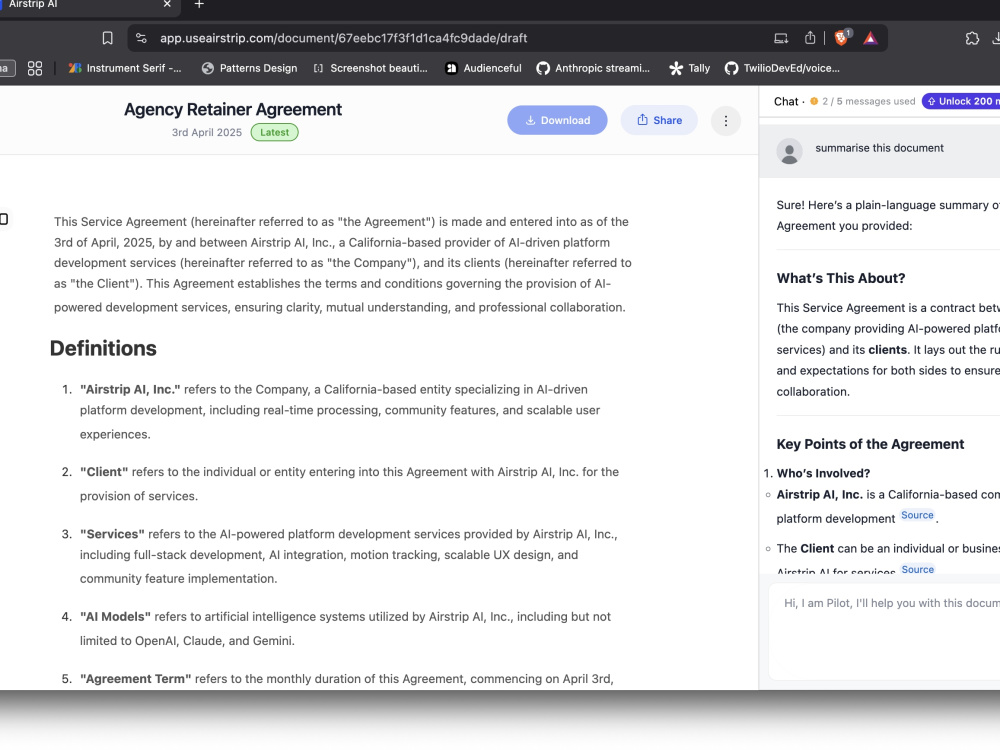Click the user avatar in chat
This screenshot has height=750, width=1000.
(x=790, y=151)
